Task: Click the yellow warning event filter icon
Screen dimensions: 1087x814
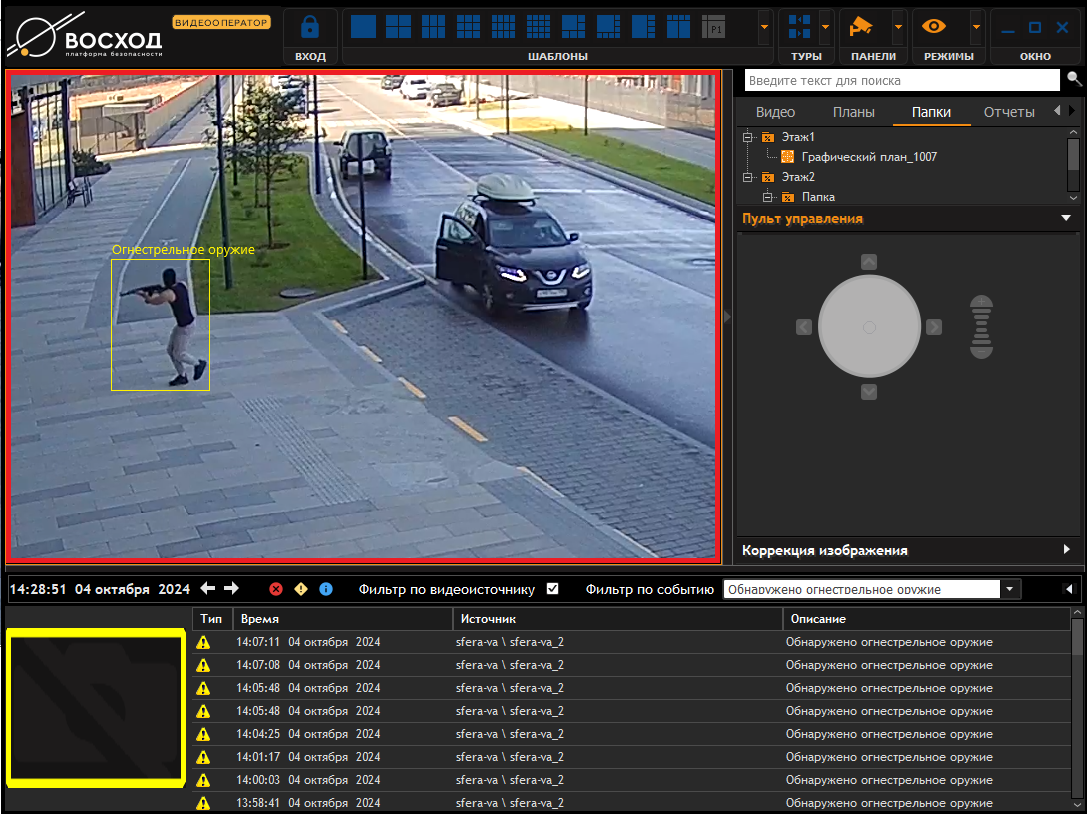Action: 301,590
